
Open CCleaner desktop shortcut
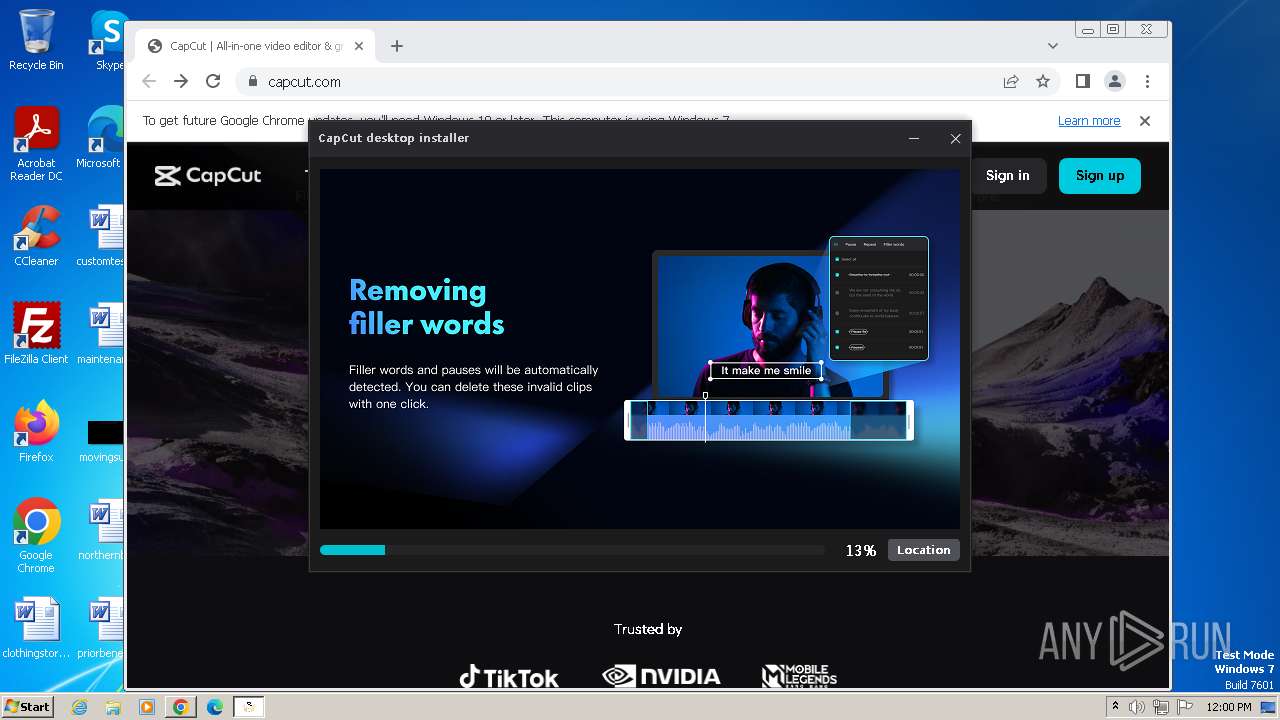(36, 236)
